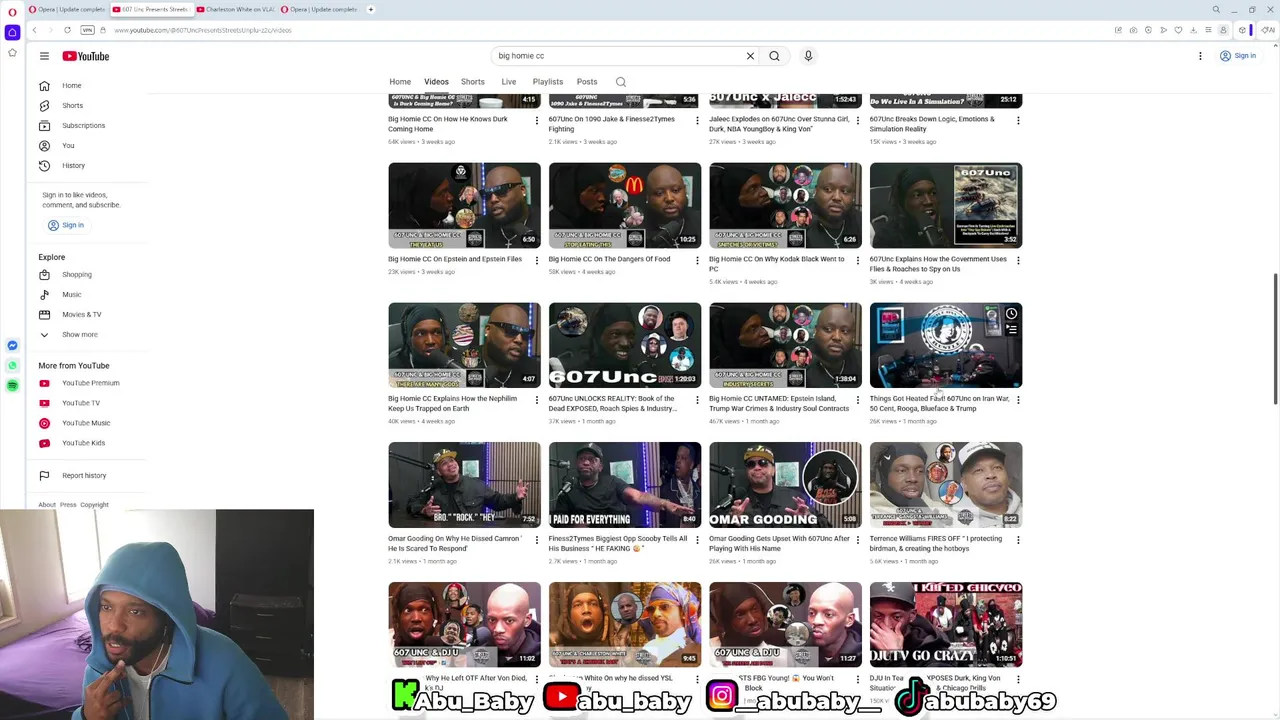Open options for CC UNTAMED video
Viewport: 1280px width, 720px height.
coord(858,400)
